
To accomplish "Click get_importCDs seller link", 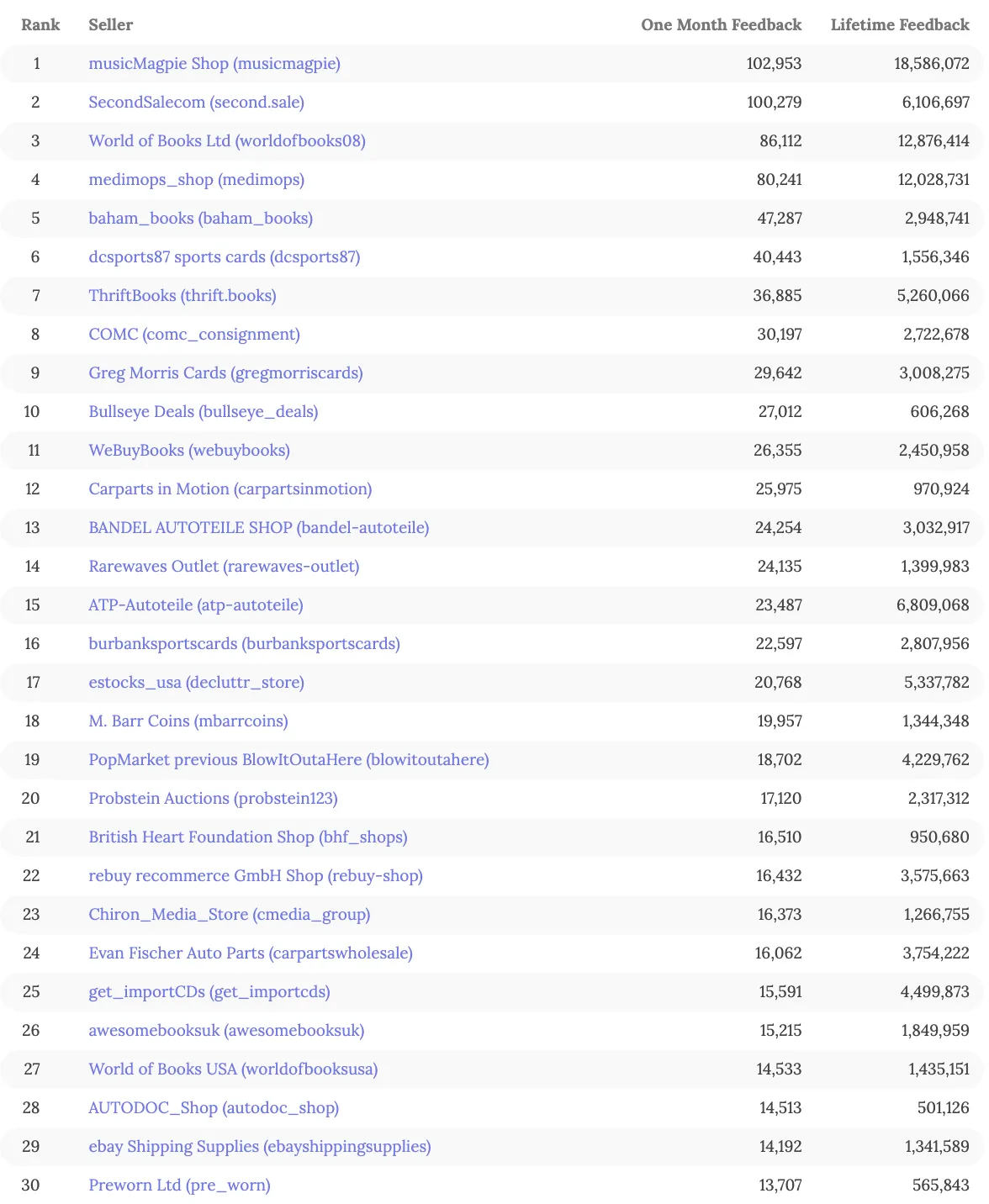I will click(x=209, y=992).
